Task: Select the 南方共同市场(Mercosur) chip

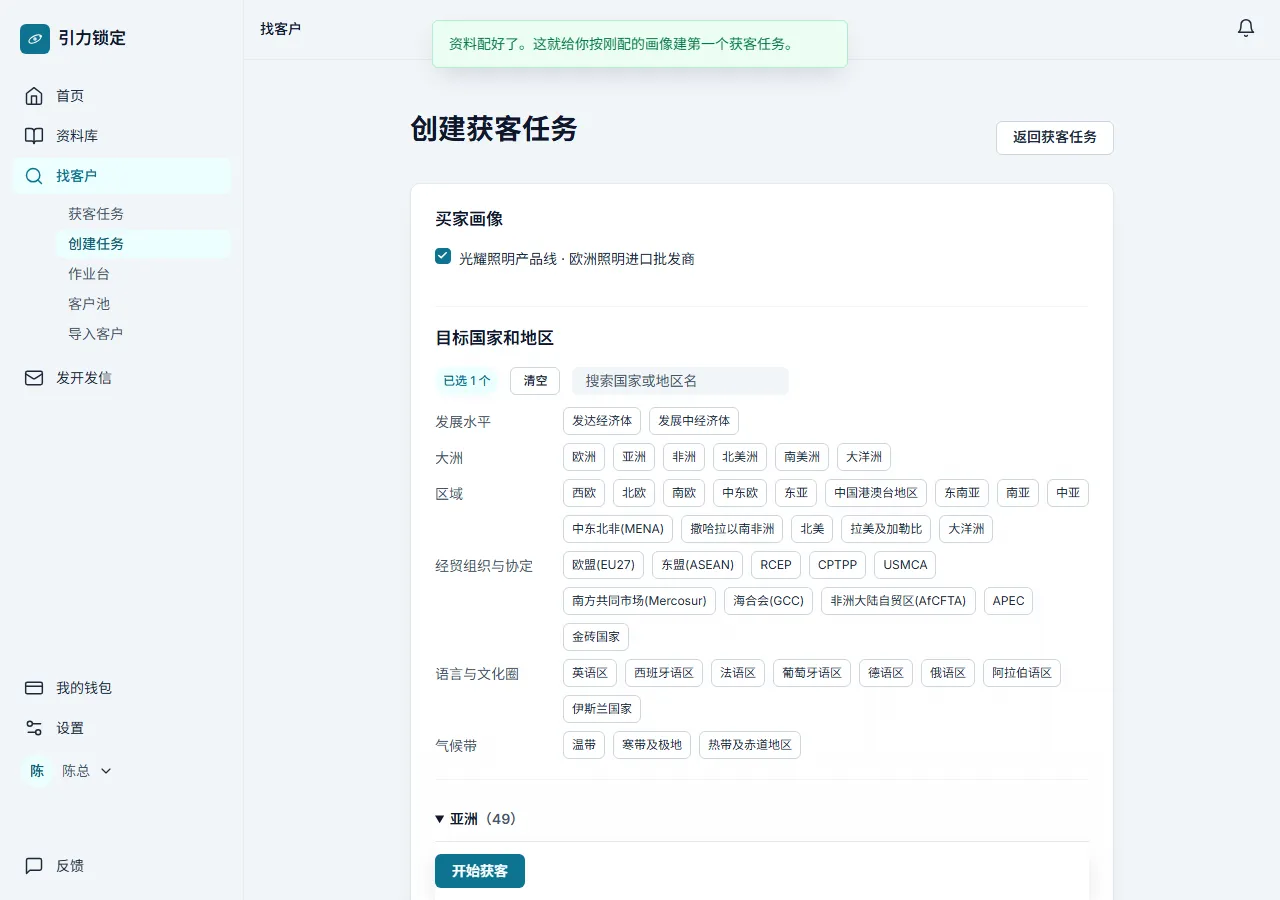Action: (639, 601)
